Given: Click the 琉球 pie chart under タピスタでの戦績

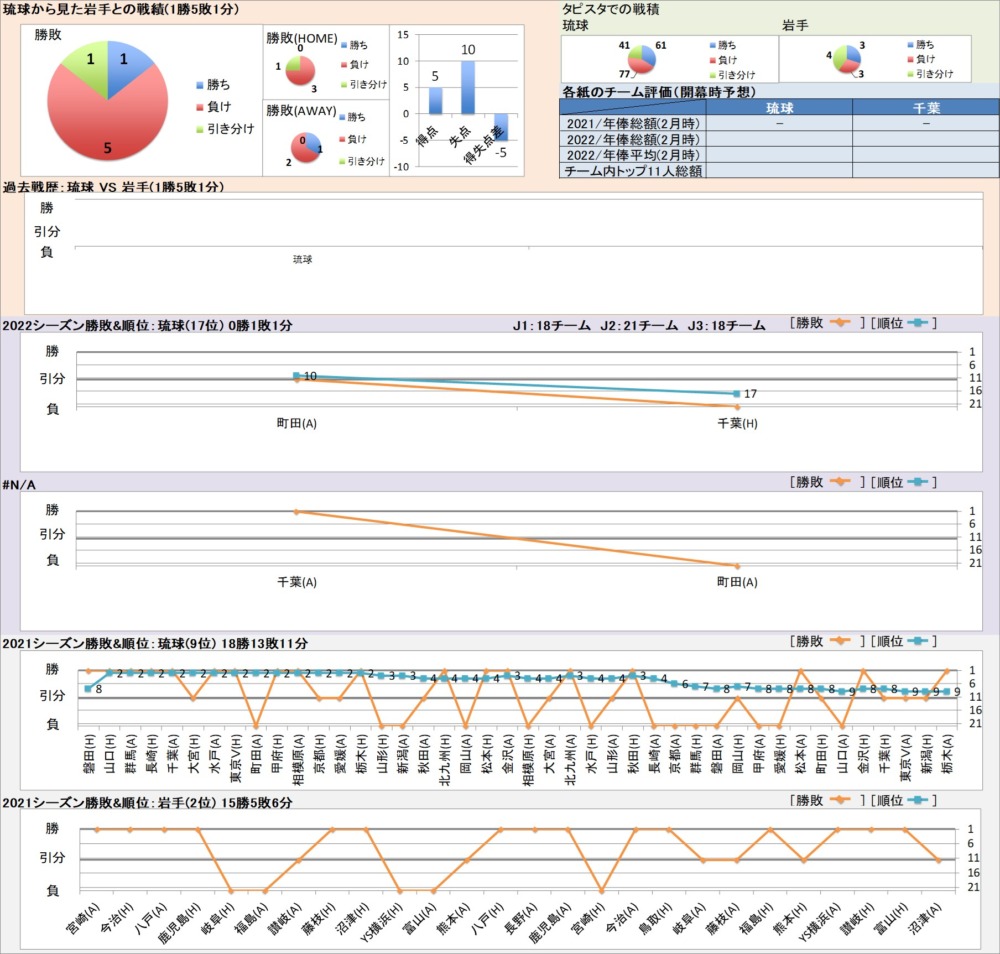Looking at the screenshot, I should coord(642,61).
